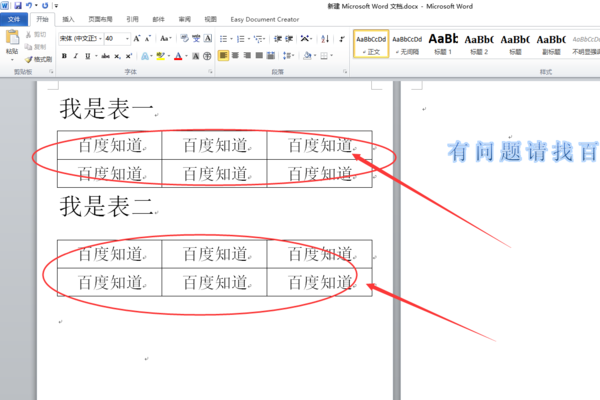Click the Text Effects glowing A icon
The width and height of the screenshot is (600, 400).
(145, 56)
